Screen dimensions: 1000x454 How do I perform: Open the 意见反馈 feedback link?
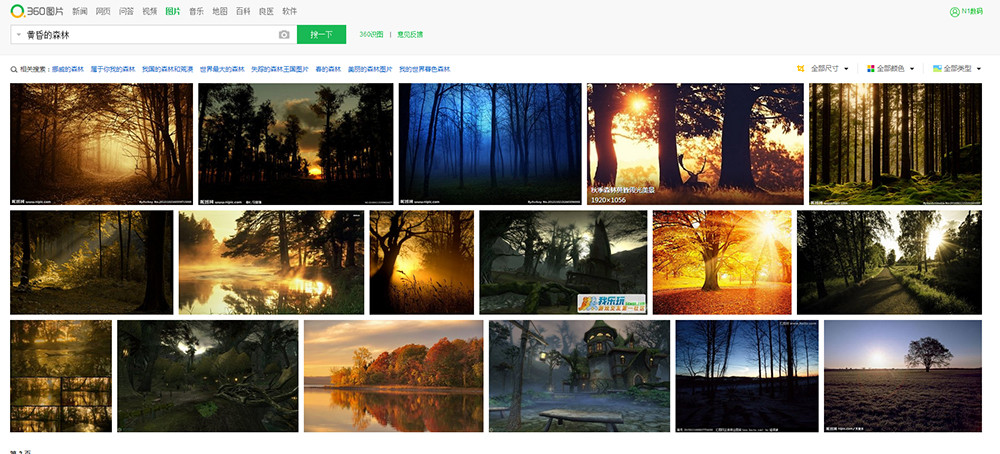(410, 34)
